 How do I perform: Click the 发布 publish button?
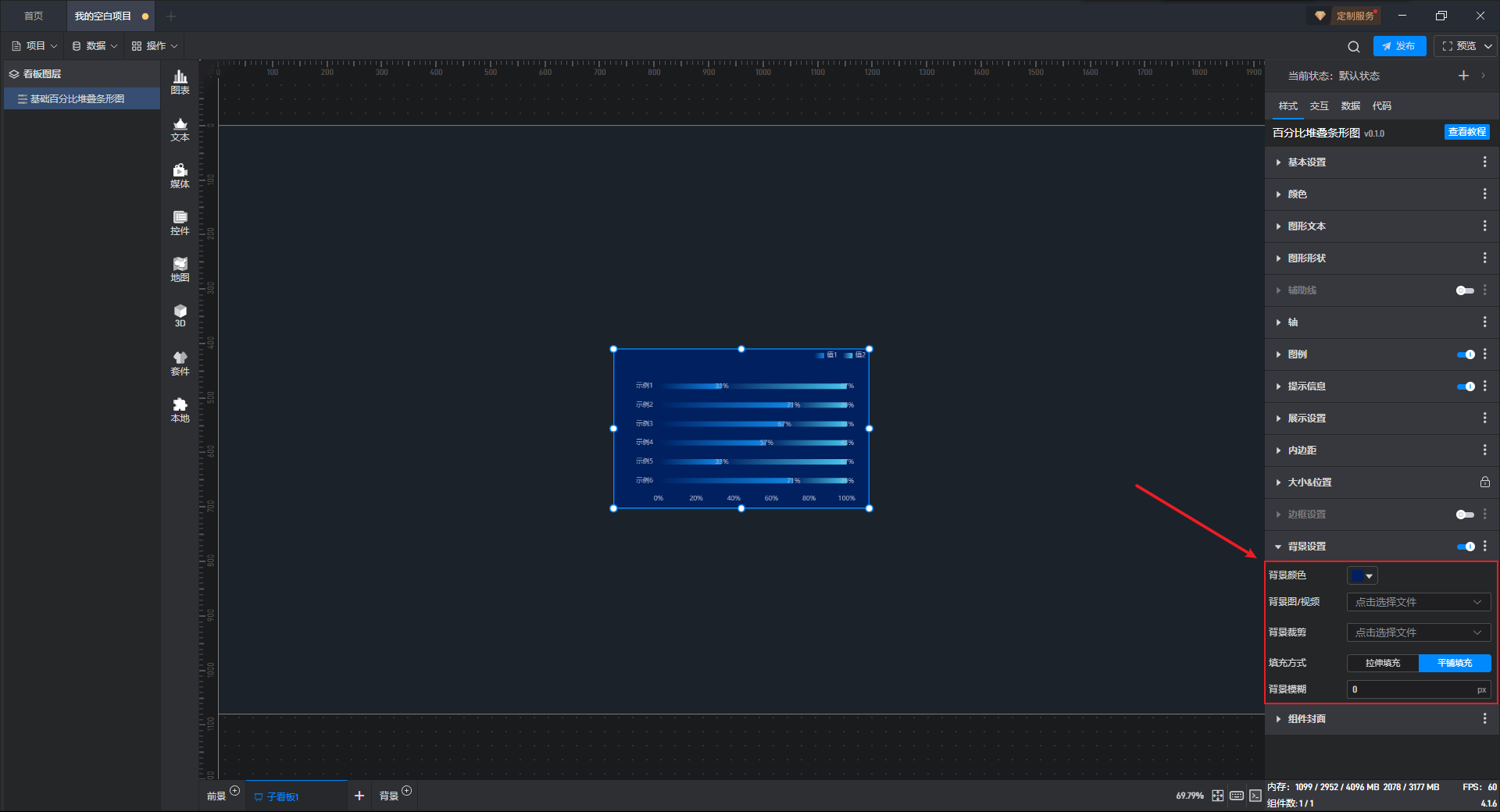pyautogui.click(x=1399, y=46)
